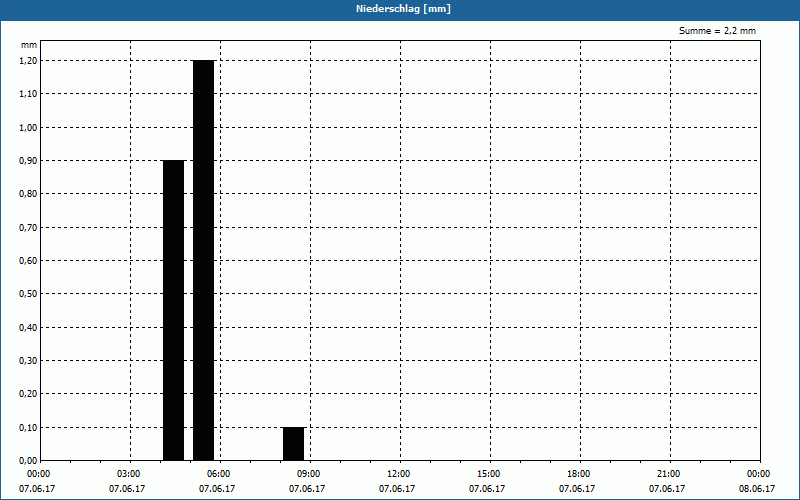Select the 0,40 y-axis value
The width and height of the screenshot is (800, 500).
click(x=29, y=328)
